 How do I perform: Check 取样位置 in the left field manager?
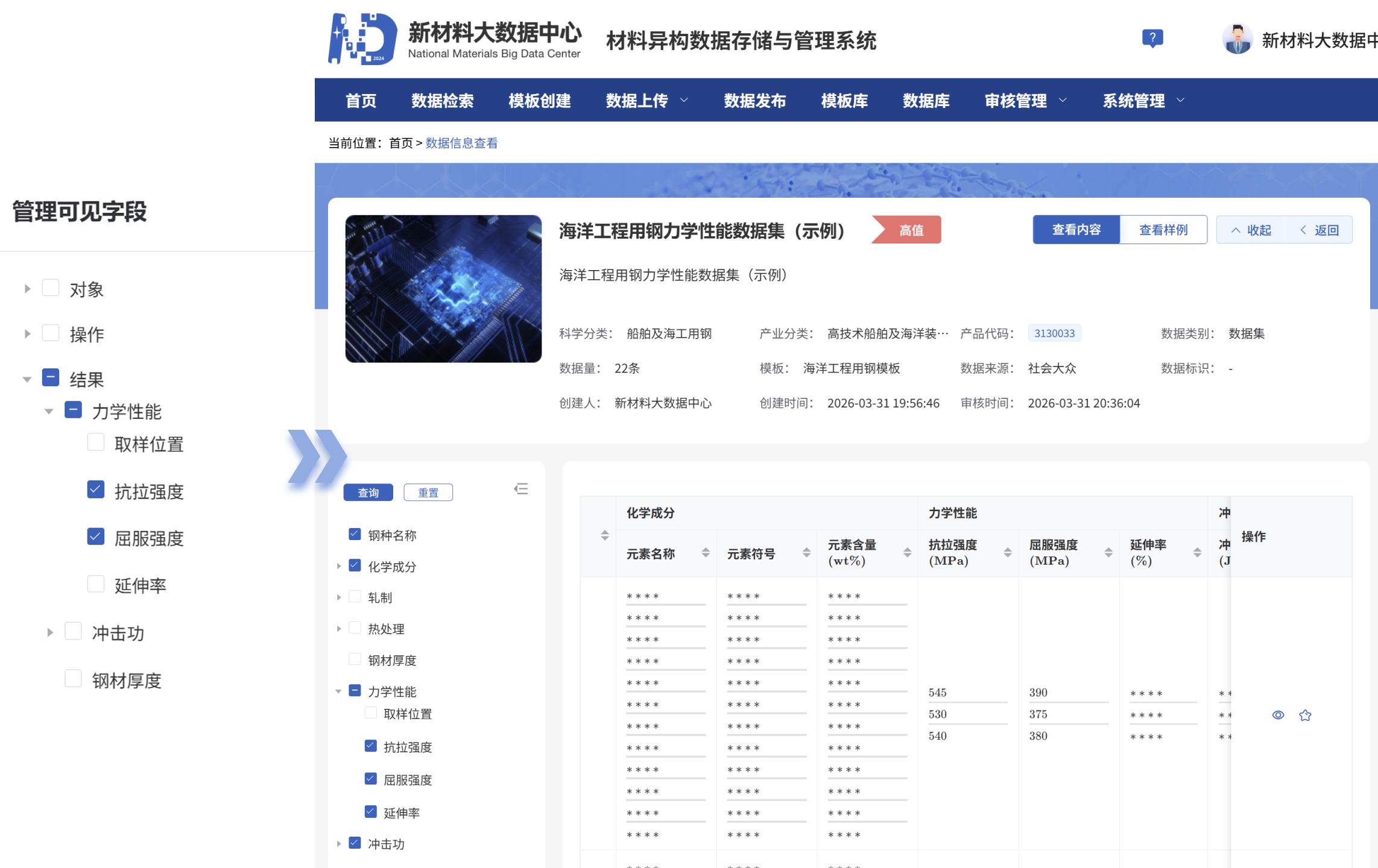pos(96,442)
